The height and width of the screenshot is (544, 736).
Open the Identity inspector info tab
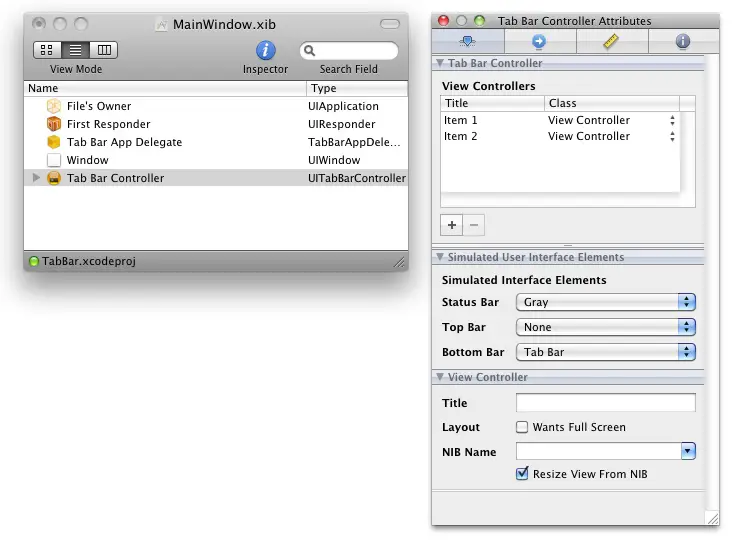683,42
